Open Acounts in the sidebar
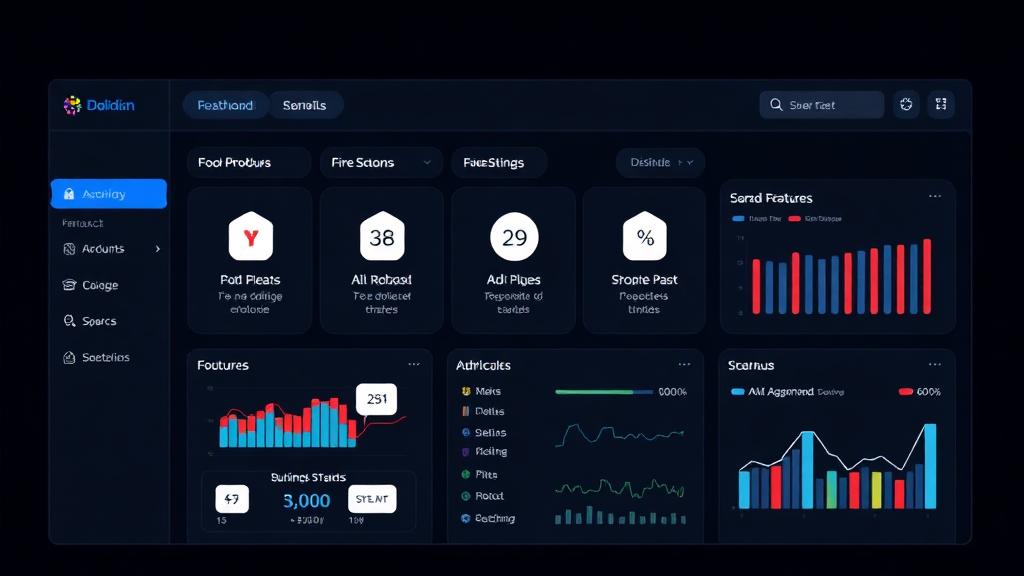This screenshot has width=1024, height=576. 108,249
